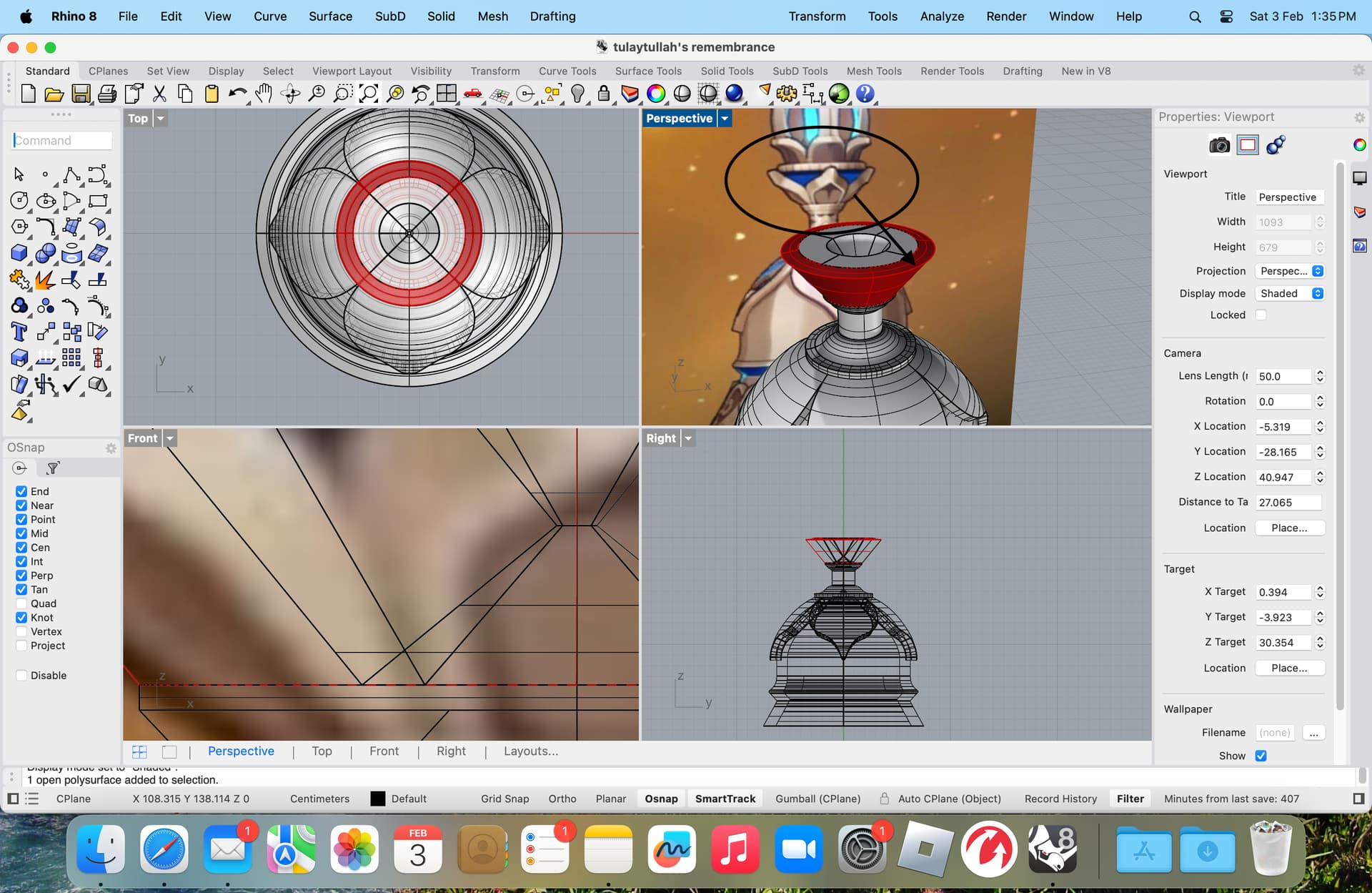The width and height of the screenshot is (1372, 893).
Task: Open the Surface menu
Action: click(330, 16)
